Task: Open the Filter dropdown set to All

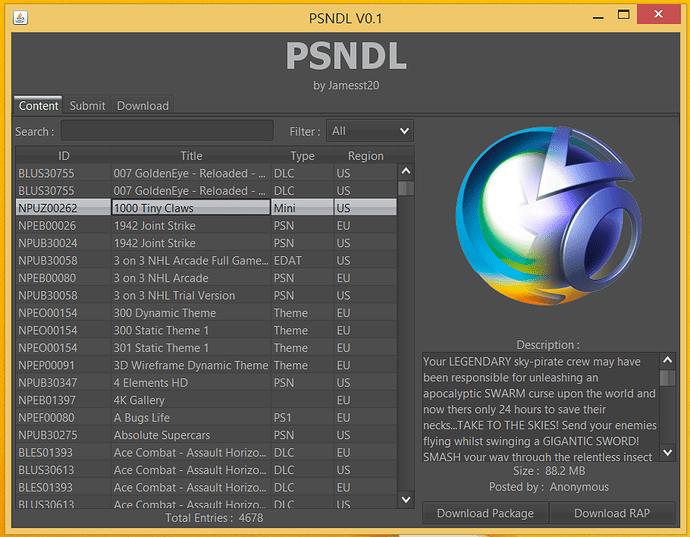Action: pyautogui.click(x=370, y=131)
